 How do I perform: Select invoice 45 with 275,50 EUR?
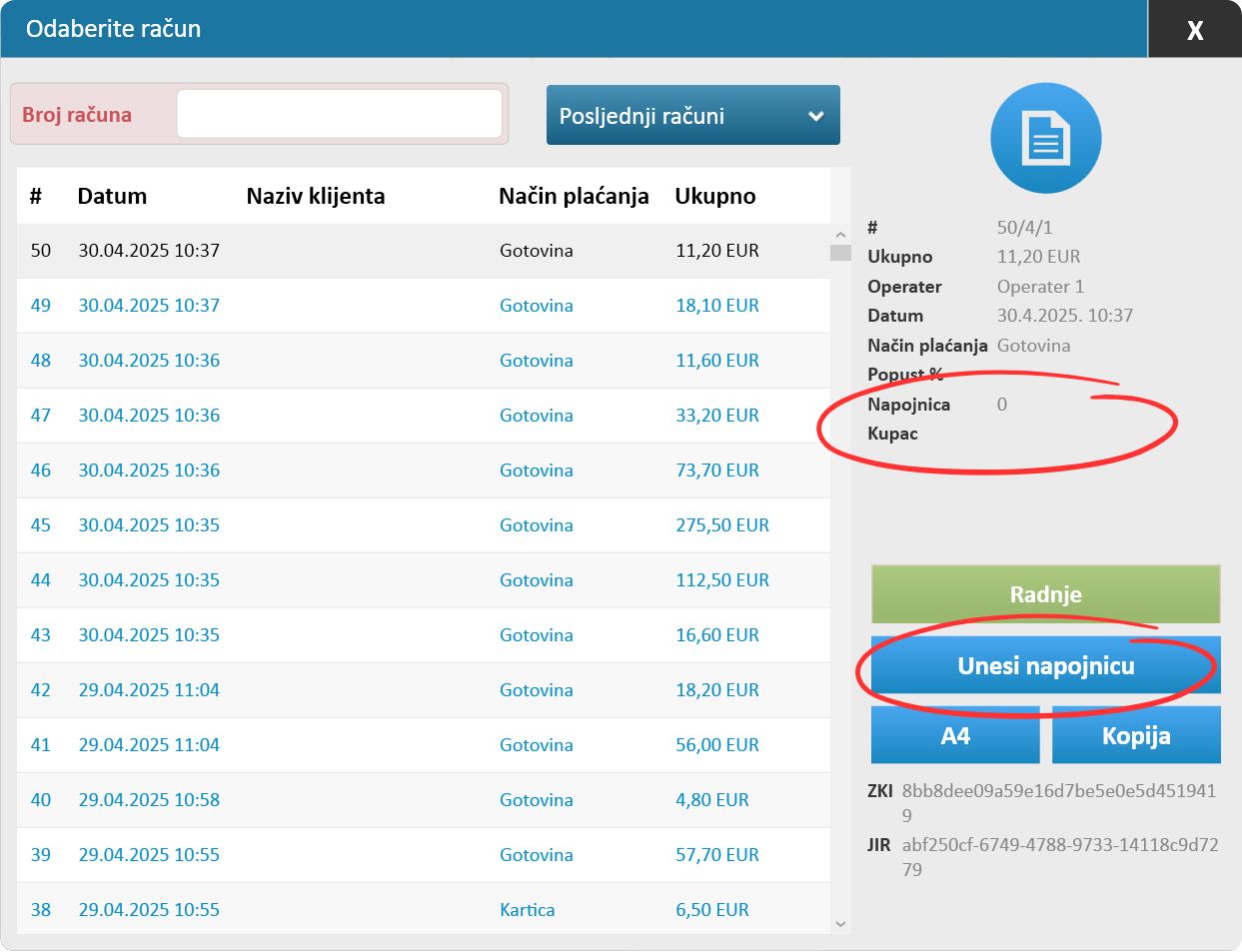coord(423,525)
